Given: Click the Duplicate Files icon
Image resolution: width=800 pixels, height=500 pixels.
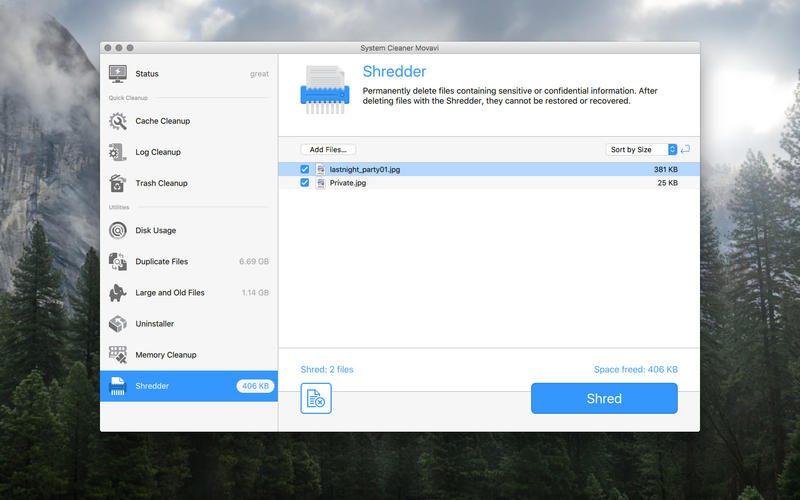Looking at the screenshot, I should pyautogui.click(x=117, y=261).
